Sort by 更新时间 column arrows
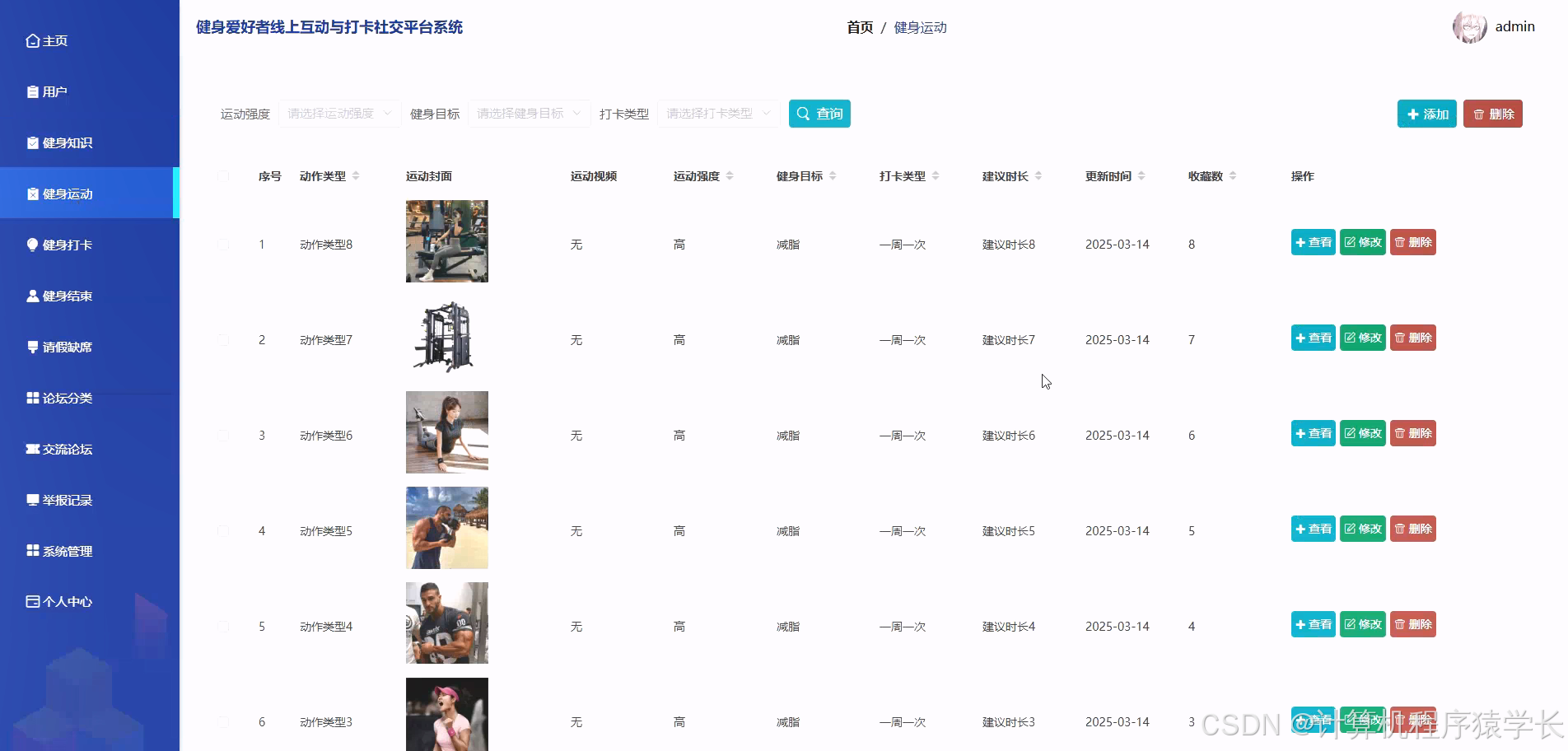1568x751 pixels. [x=1141, y=176]
